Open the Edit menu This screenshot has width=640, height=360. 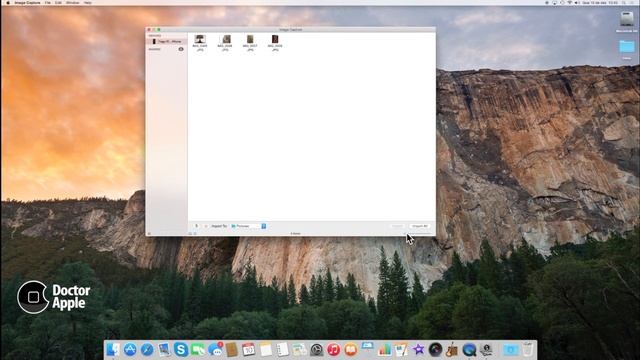click(58, 2)
